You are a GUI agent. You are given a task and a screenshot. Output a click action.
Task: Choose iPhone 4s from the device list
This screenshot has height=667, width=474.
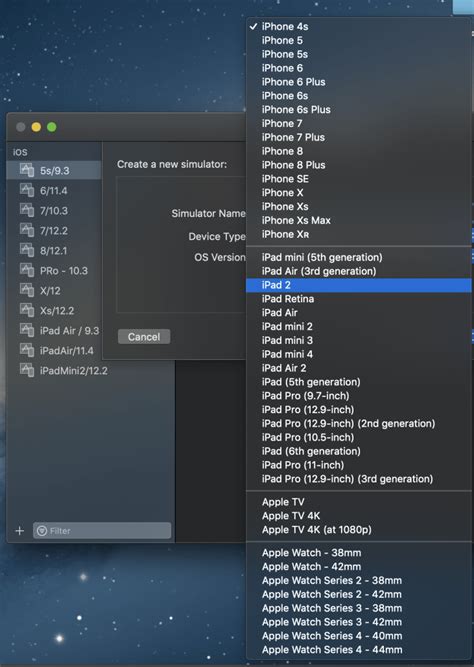(x=359, y=26)
